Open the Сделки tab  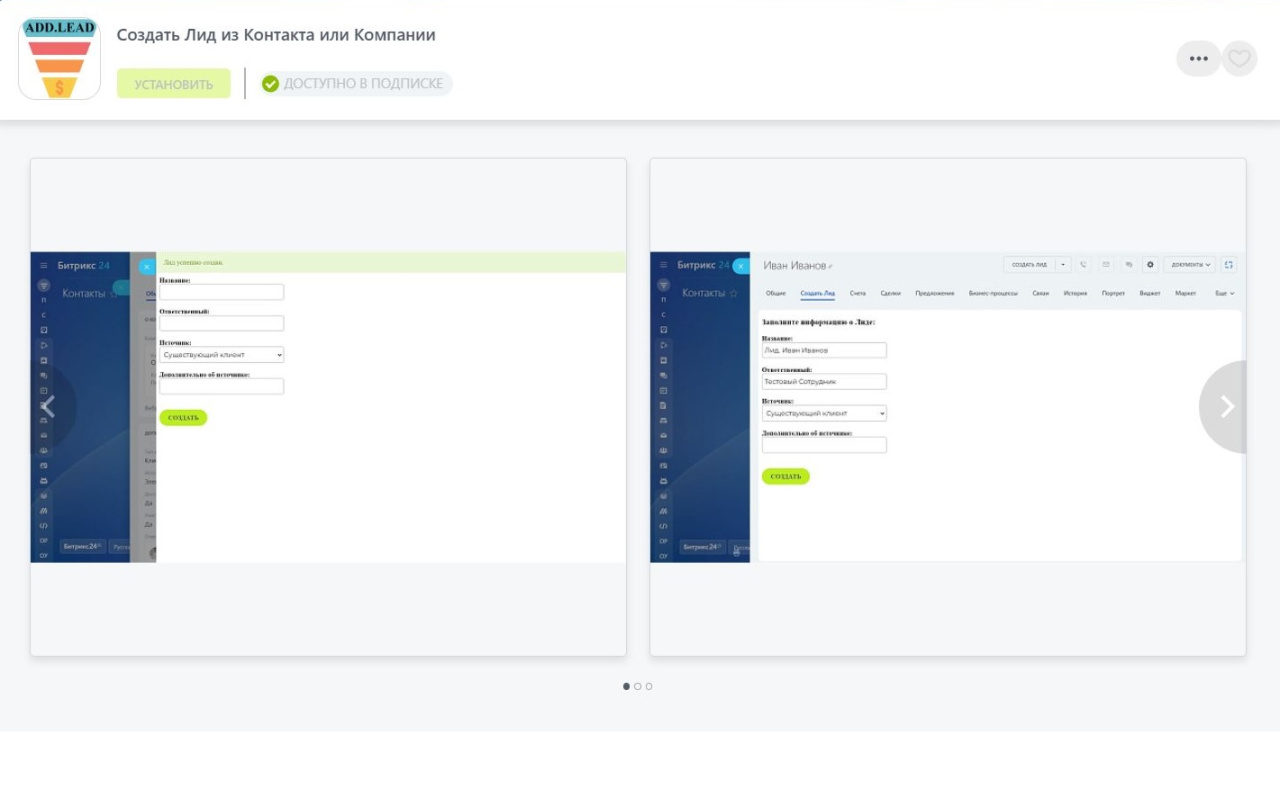(x=890, y=294)
